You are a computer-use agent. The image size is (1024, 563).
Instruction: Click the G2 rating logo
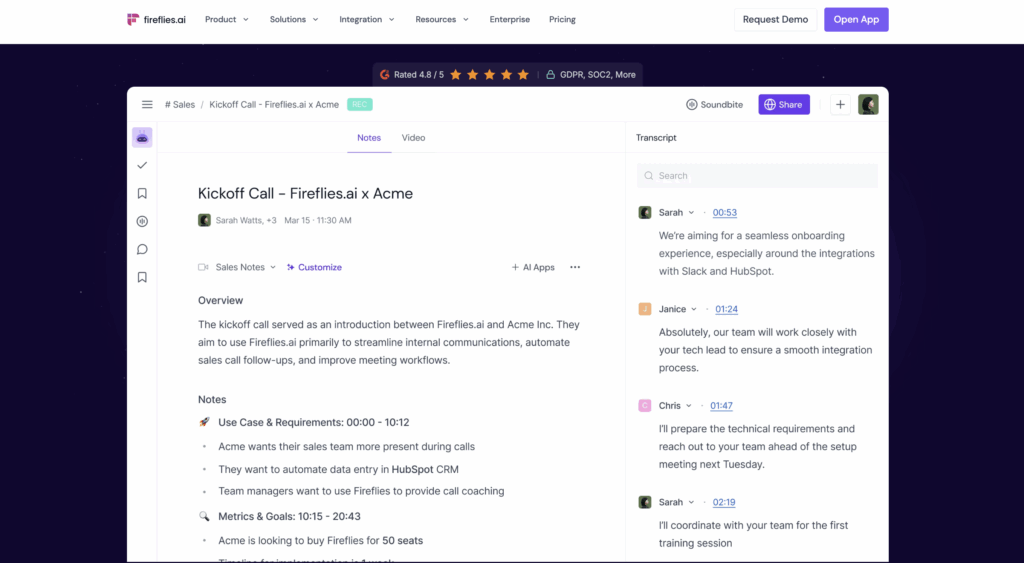[385, 74]
